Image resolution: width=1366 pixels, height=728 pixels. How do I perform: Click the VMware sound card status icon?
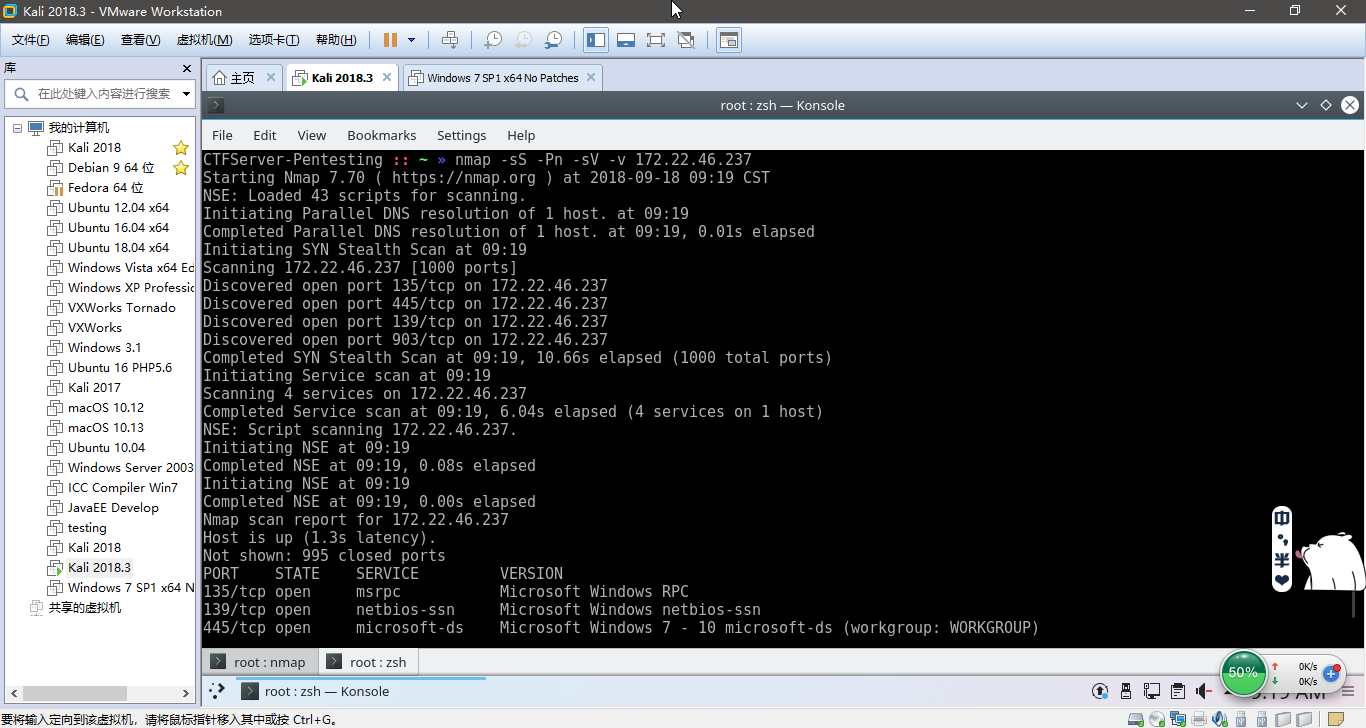click(1220, 719)
